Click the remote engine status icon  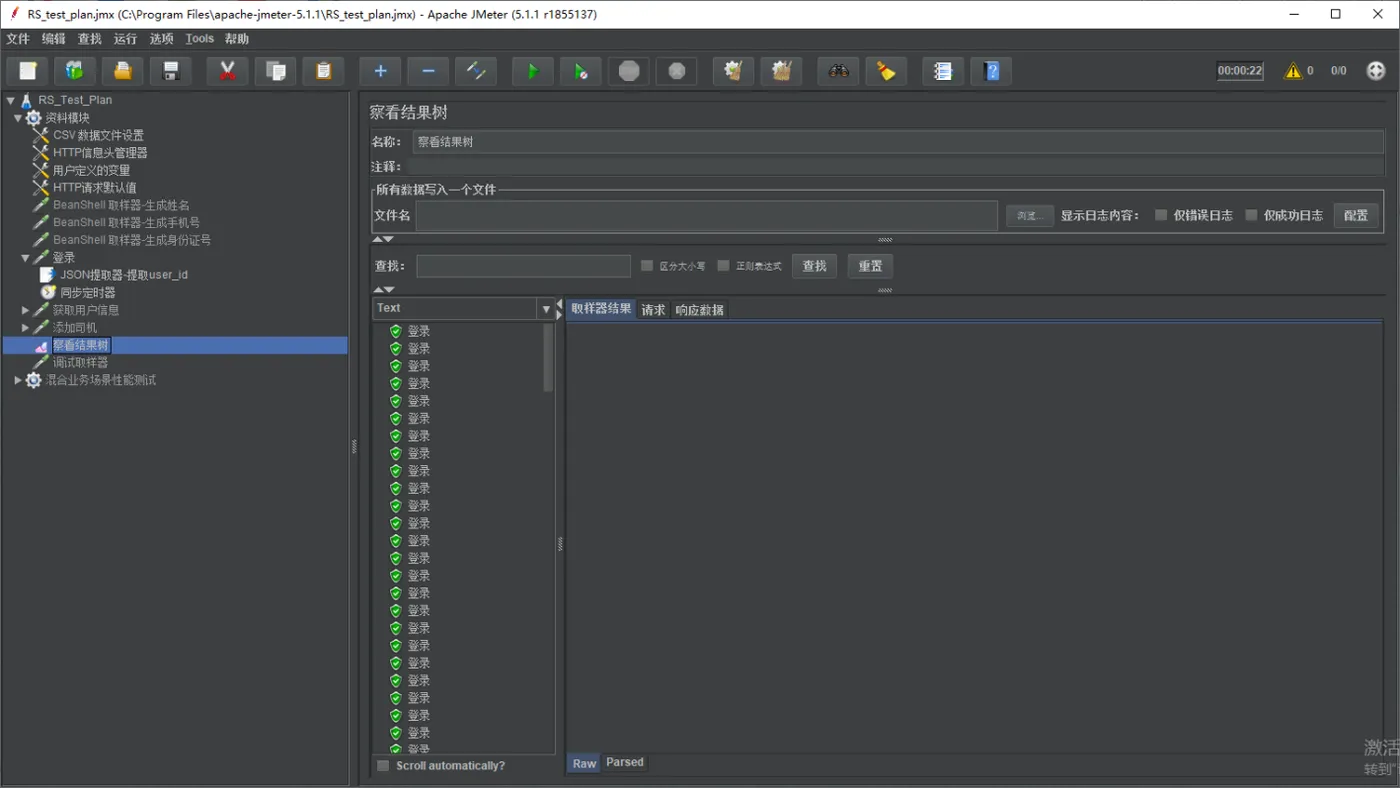pos(1376,71)
